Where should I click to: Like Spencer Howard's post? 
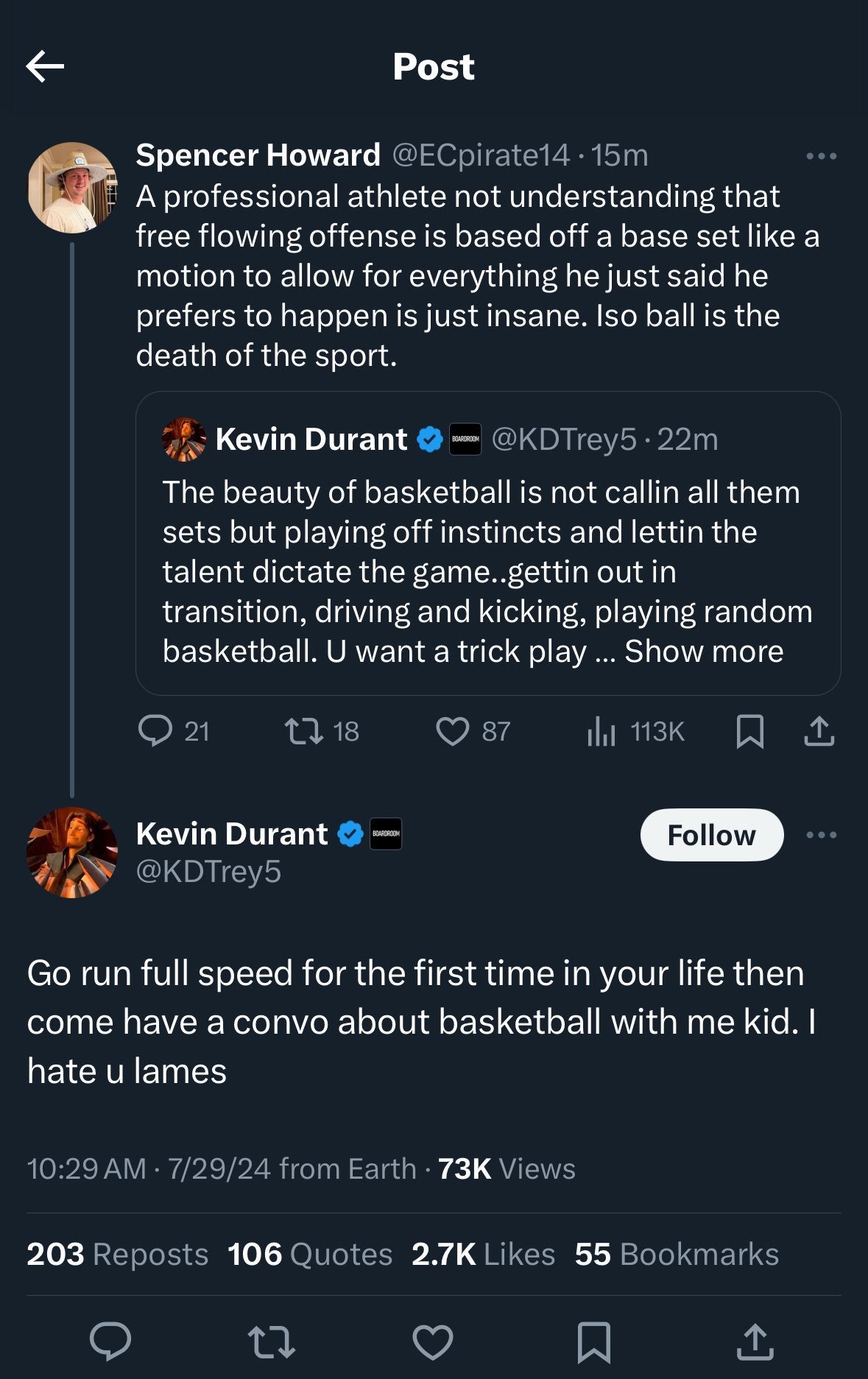point(452,731)
